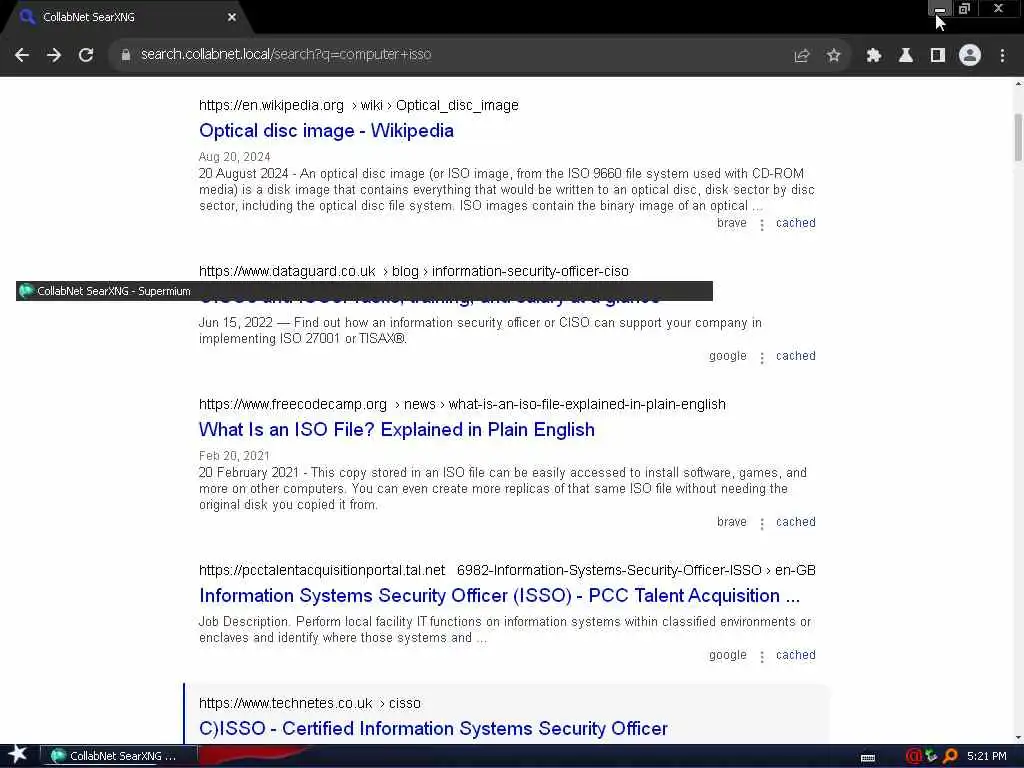The width and height of the screenshot is (1024, 768).
Task: Restore down the browser window
Action: point(965,8)
